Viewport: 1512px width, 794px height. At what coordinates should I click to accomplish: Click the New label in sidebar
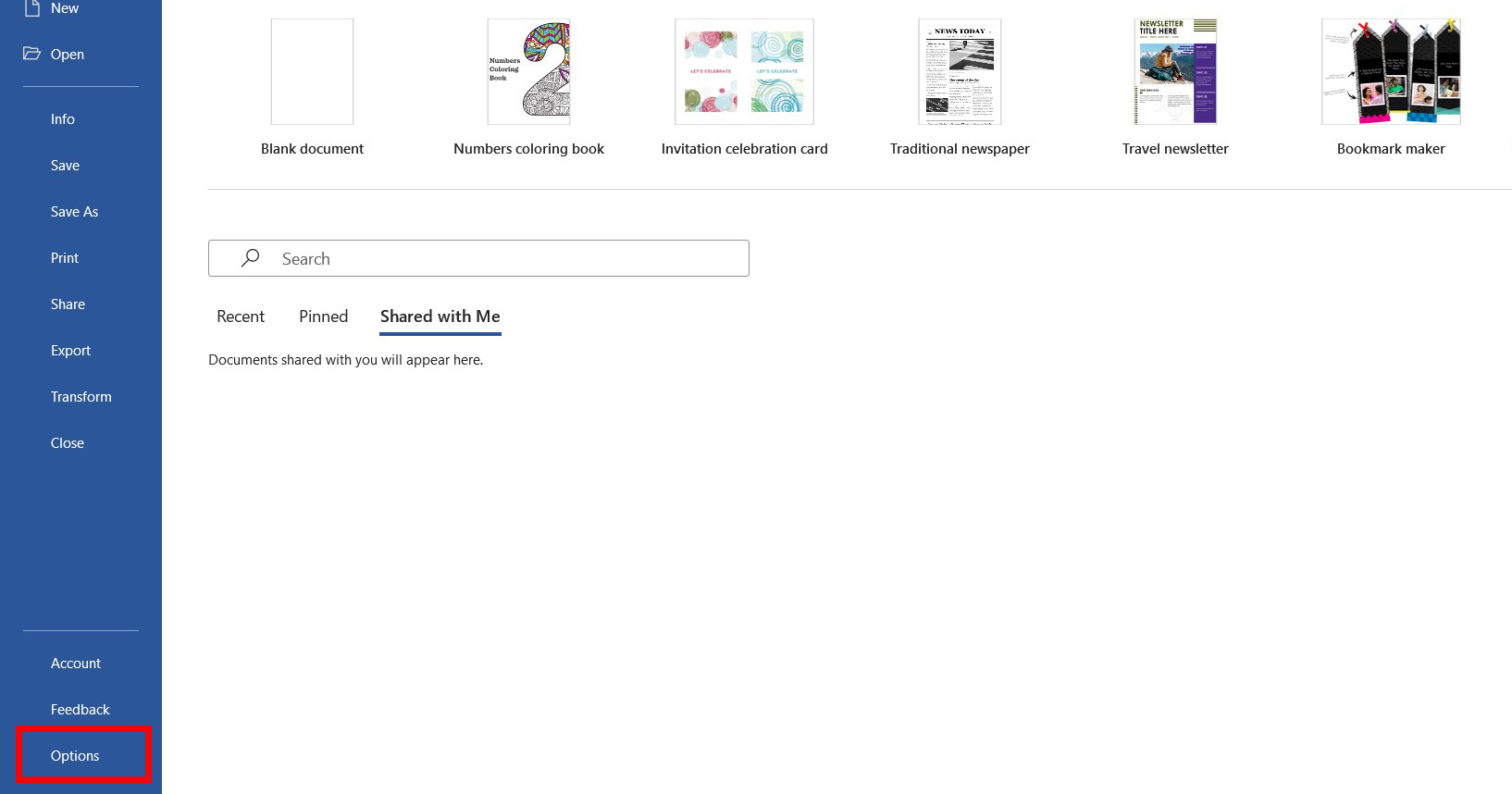65,8
